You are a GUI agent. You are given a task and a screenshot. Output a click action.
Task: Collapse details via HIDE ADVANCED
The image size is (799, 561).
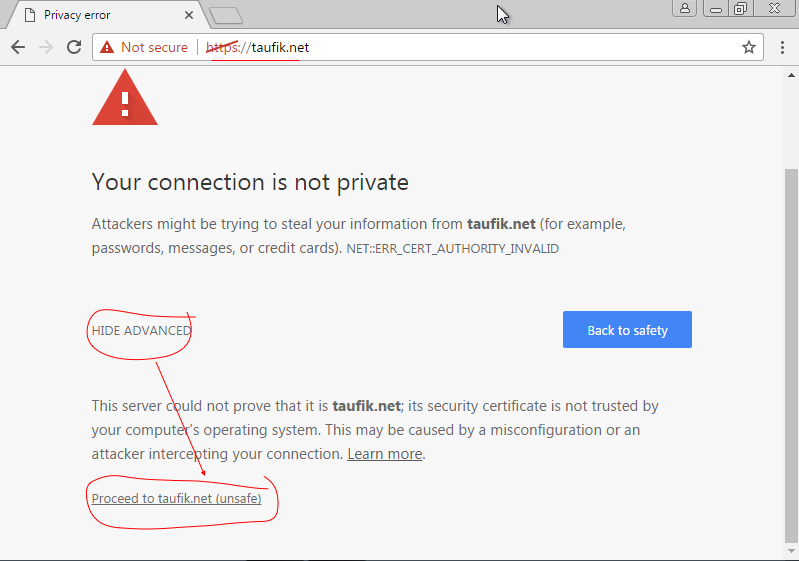(141, 331)
